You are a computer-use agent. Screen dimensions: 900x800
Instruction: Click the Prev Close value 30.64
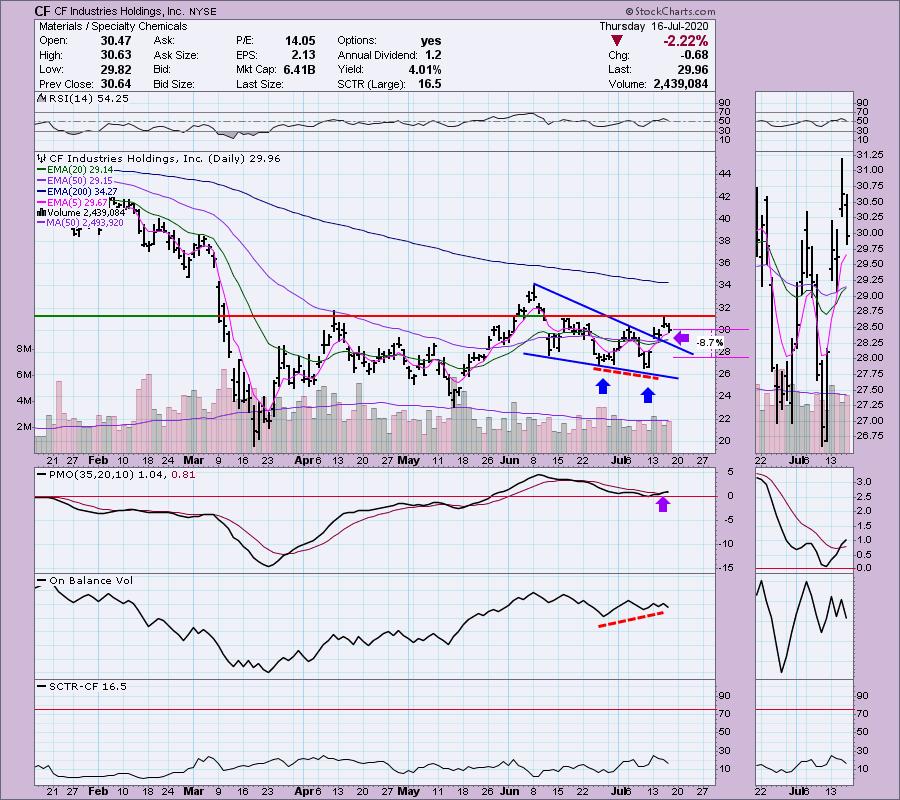(115, 84)
